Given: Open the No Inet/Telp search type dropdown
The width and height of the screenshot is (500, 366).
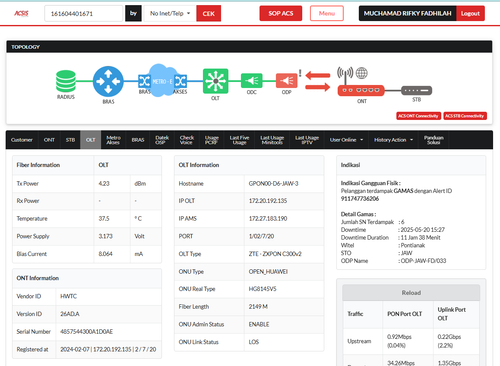Looking at the screenshot, I should pyautogui.click(x=170, y=13).
